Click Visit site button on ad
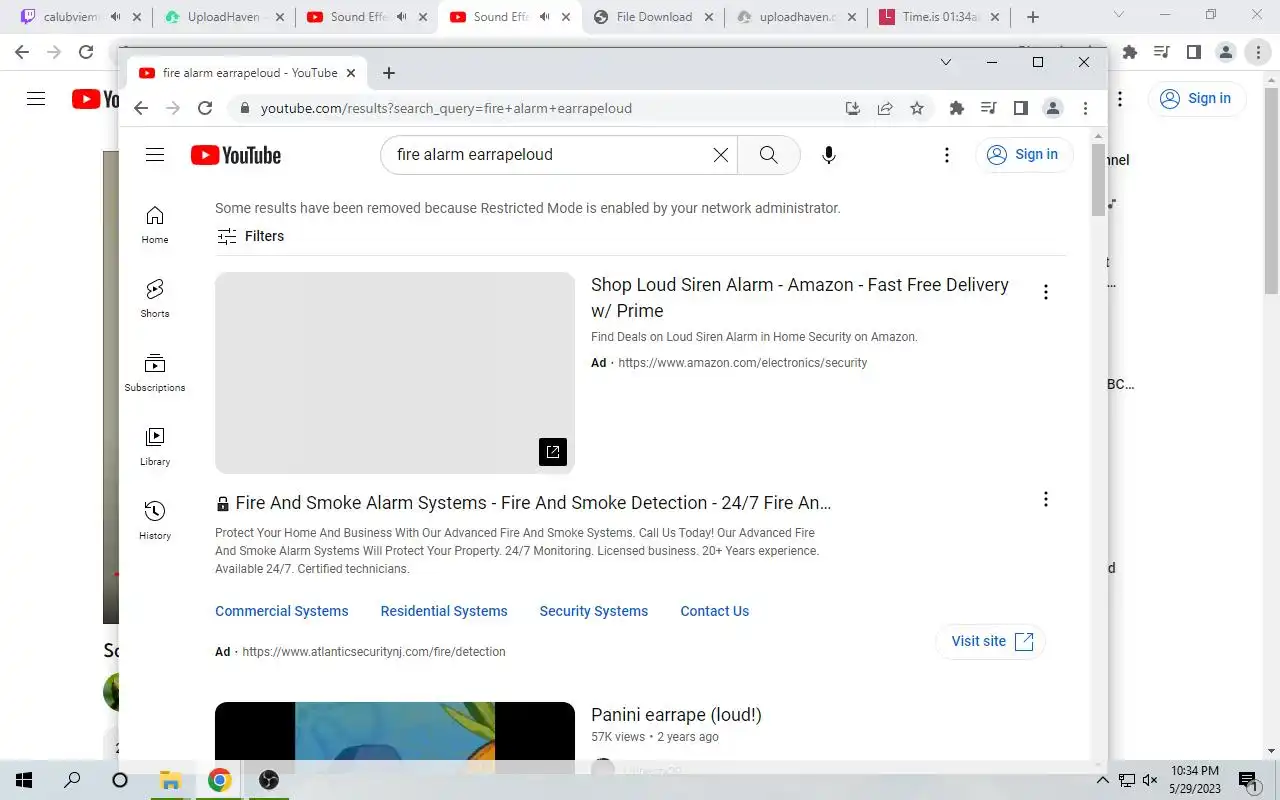This screenshot has height=800, width=1280. [x=991, y=641]
